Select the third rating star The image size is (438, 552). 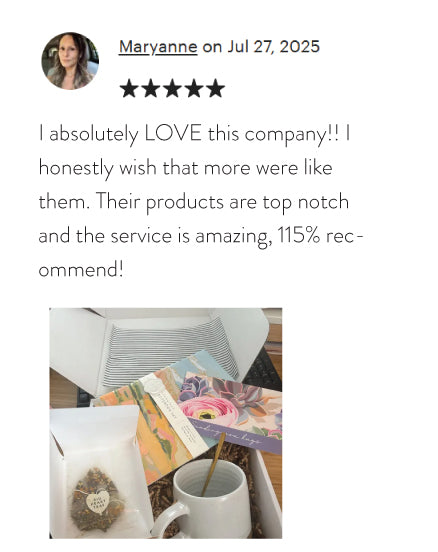pos(173,88)
